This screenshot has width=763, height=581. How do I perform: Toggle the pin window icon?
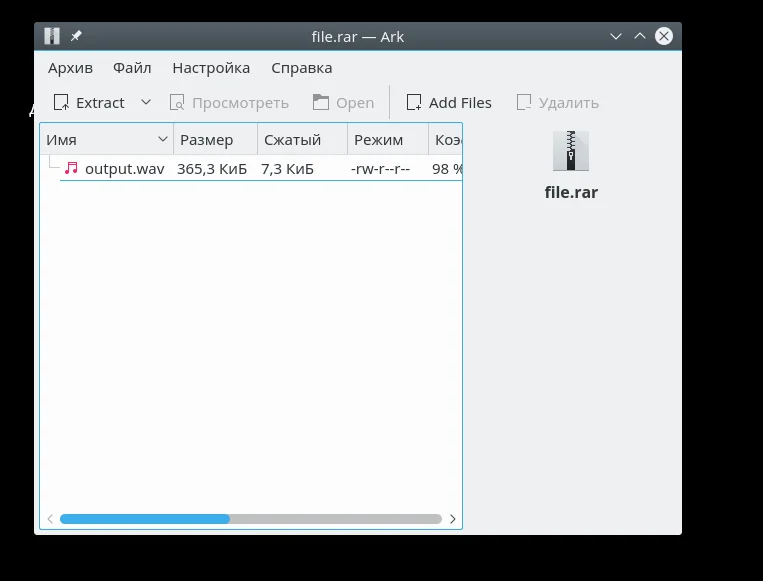pyautogui.click(x=76, y=36)
